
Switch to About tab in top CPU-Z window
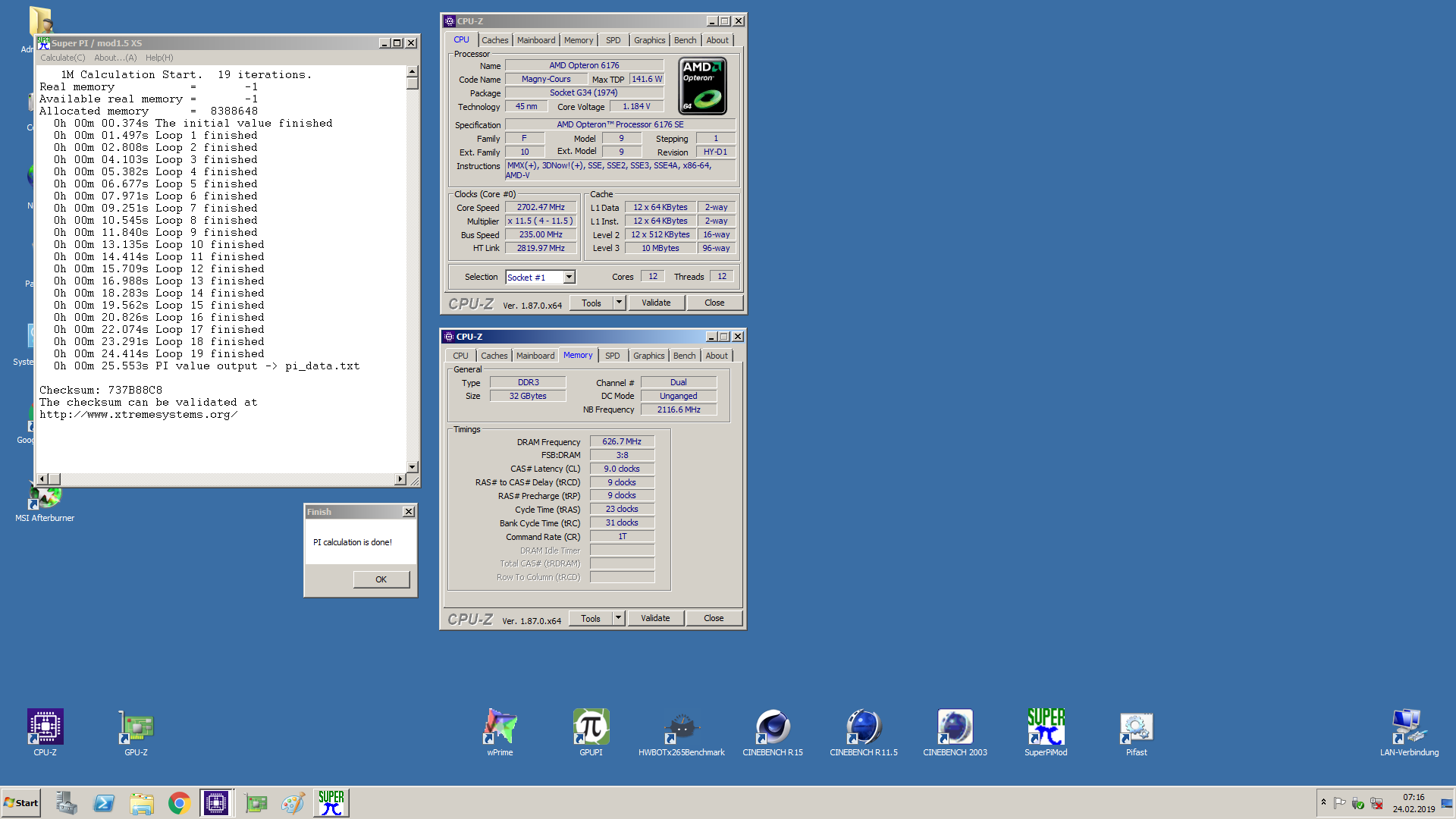click(x=717, y=40)
